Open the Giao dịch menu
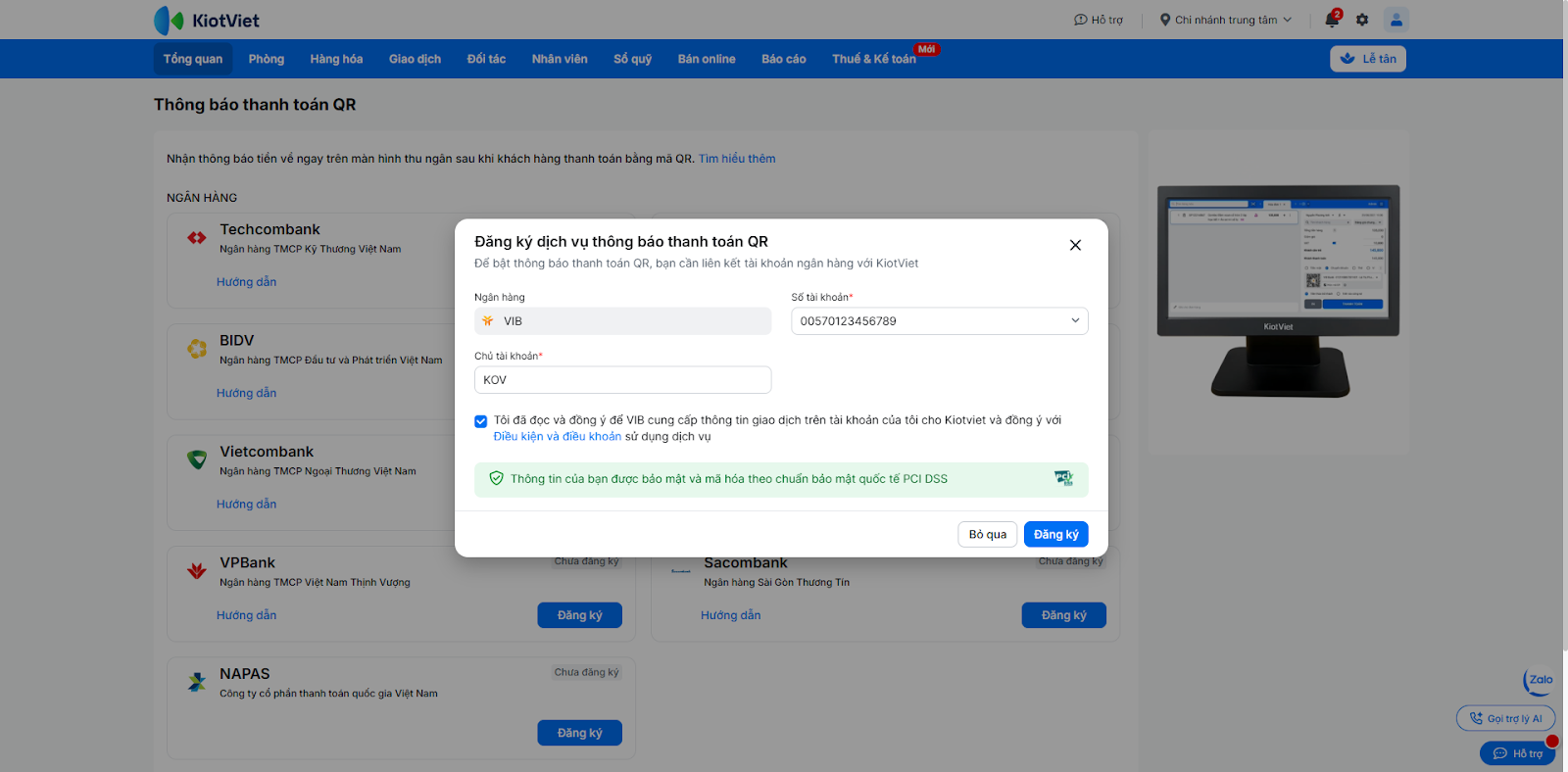 point(415,59)
